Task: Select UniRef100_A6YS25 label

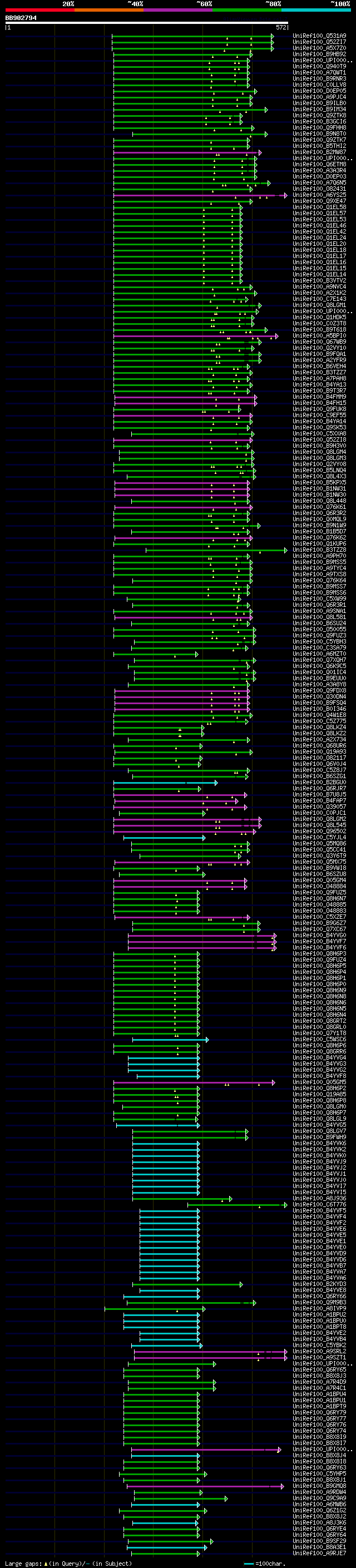Action: point(319,195)
